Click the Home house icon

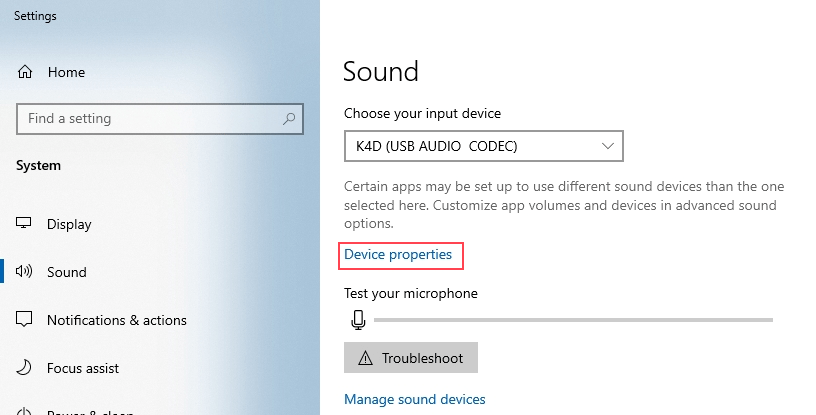[x=25, y=72]
